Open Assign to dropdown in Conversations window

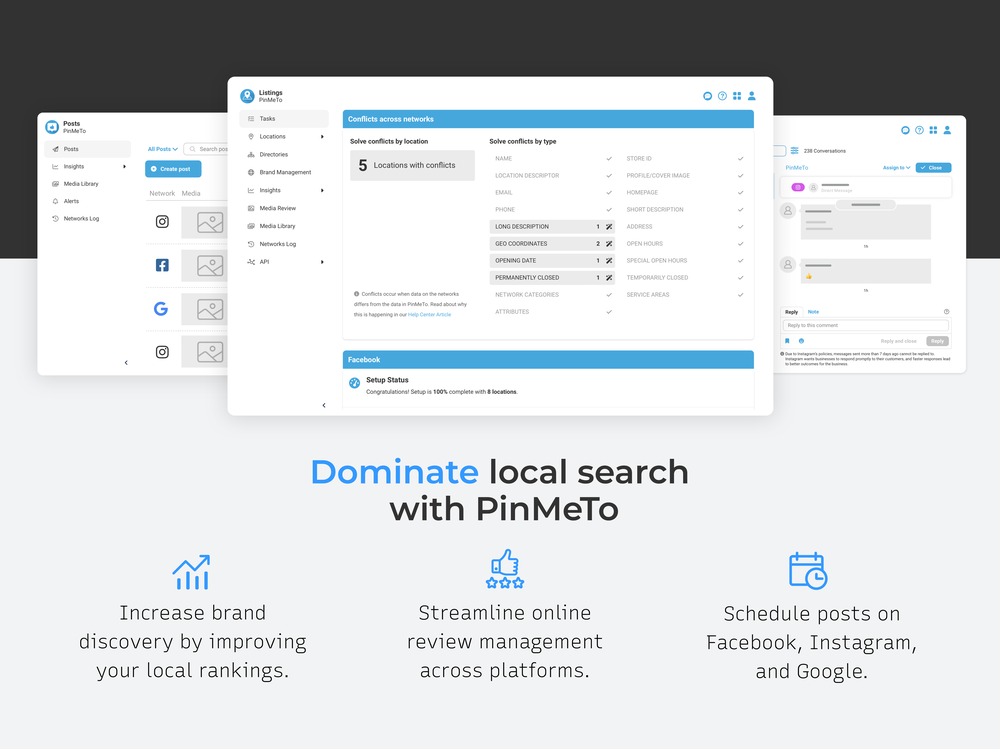[x=897, y=168]
